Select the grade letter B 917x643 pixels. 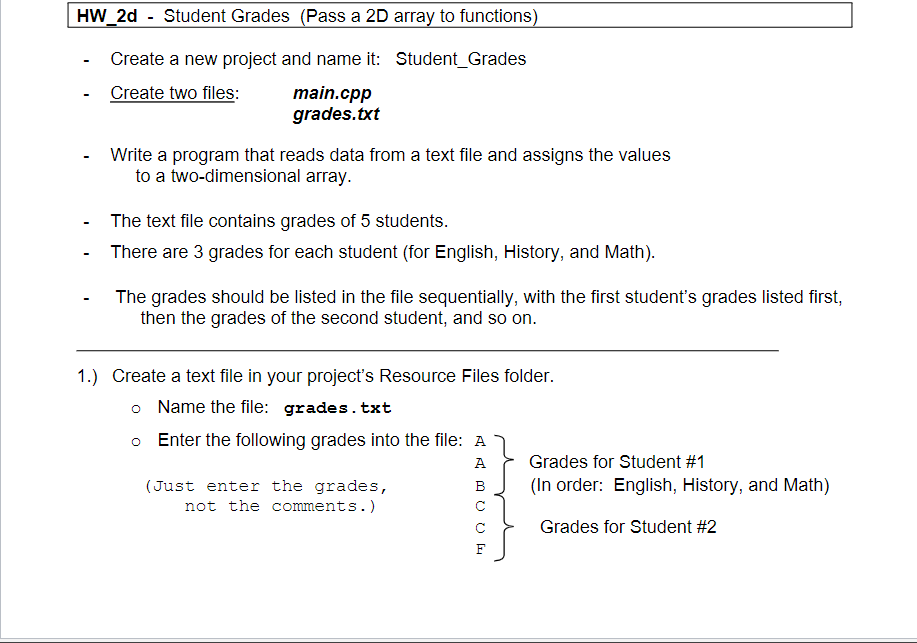point(480,485)
